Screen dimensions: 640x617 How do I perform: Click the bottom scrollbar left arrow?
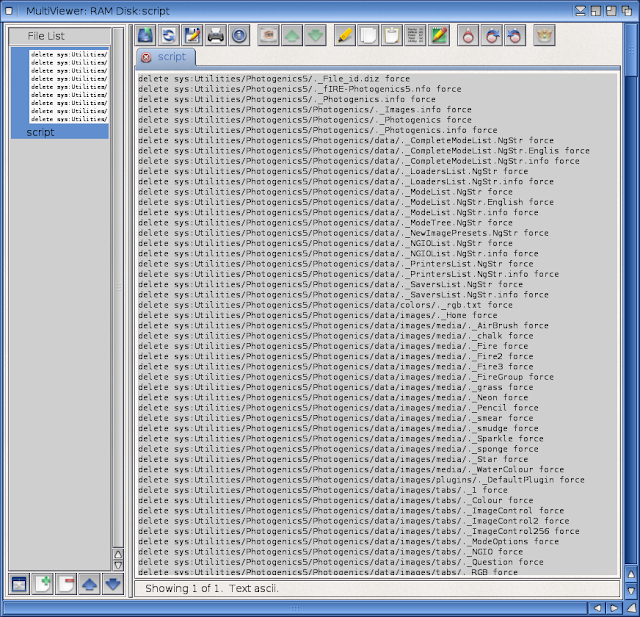[x=597, y=608]
